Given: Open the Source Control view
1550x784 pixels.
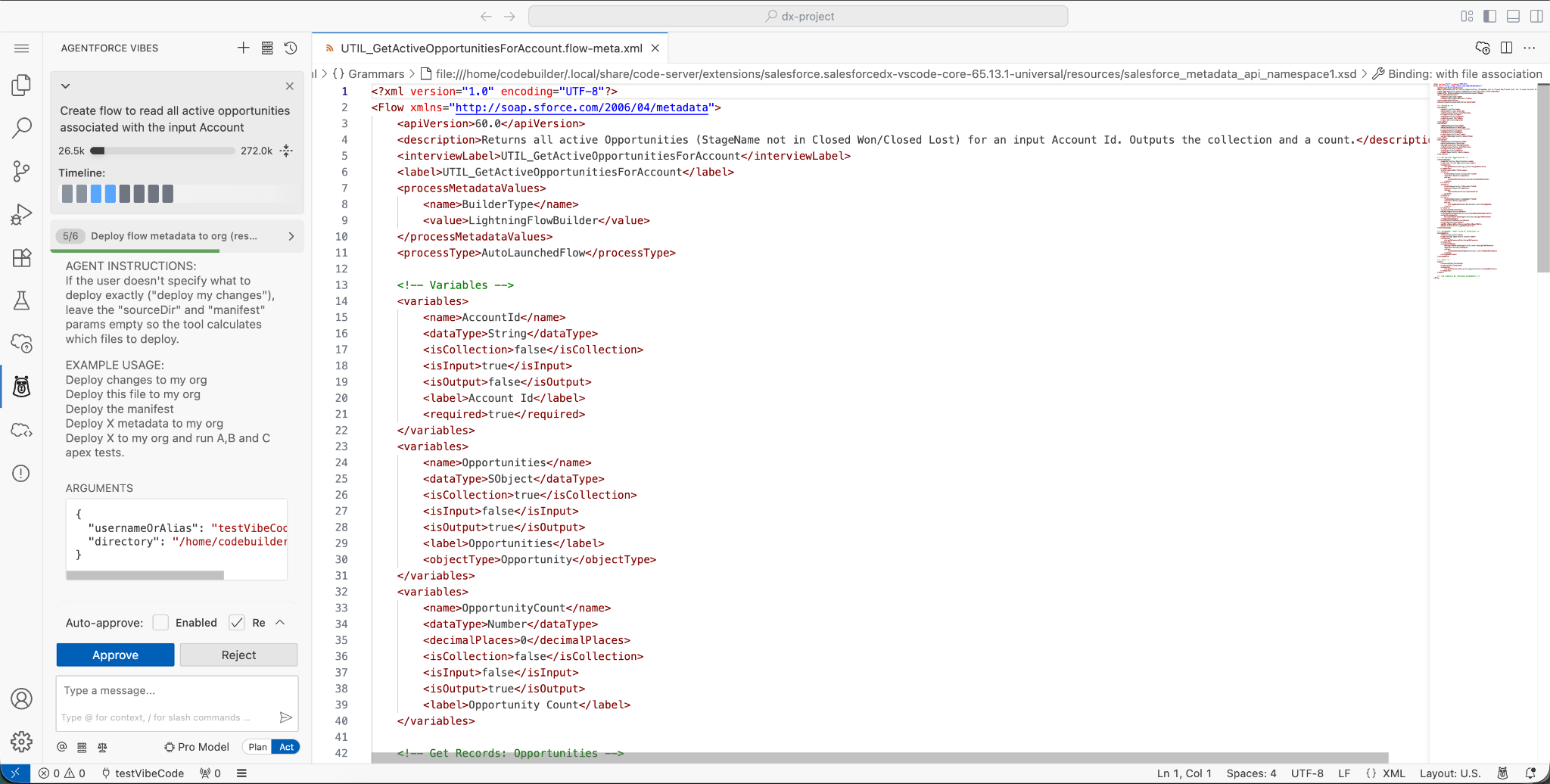Looking at the screenshot, I should click(x=21, y=171).
